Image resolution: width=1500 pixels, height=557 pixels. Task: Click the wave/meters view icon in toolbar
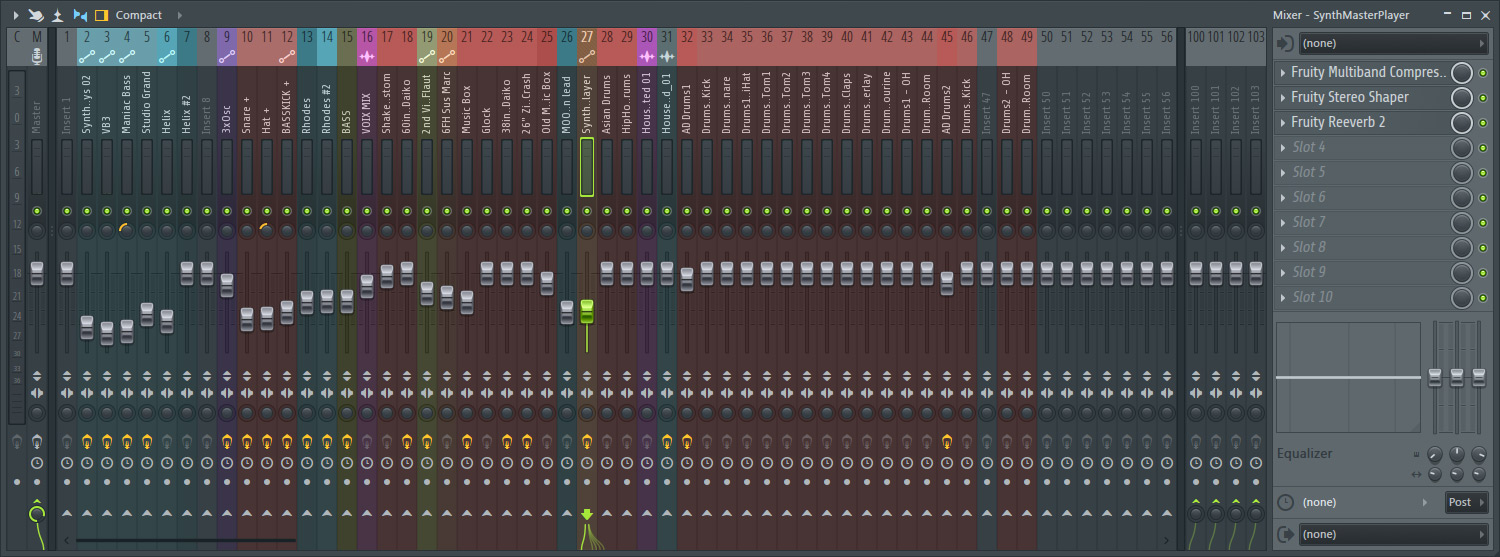(58, 15)
